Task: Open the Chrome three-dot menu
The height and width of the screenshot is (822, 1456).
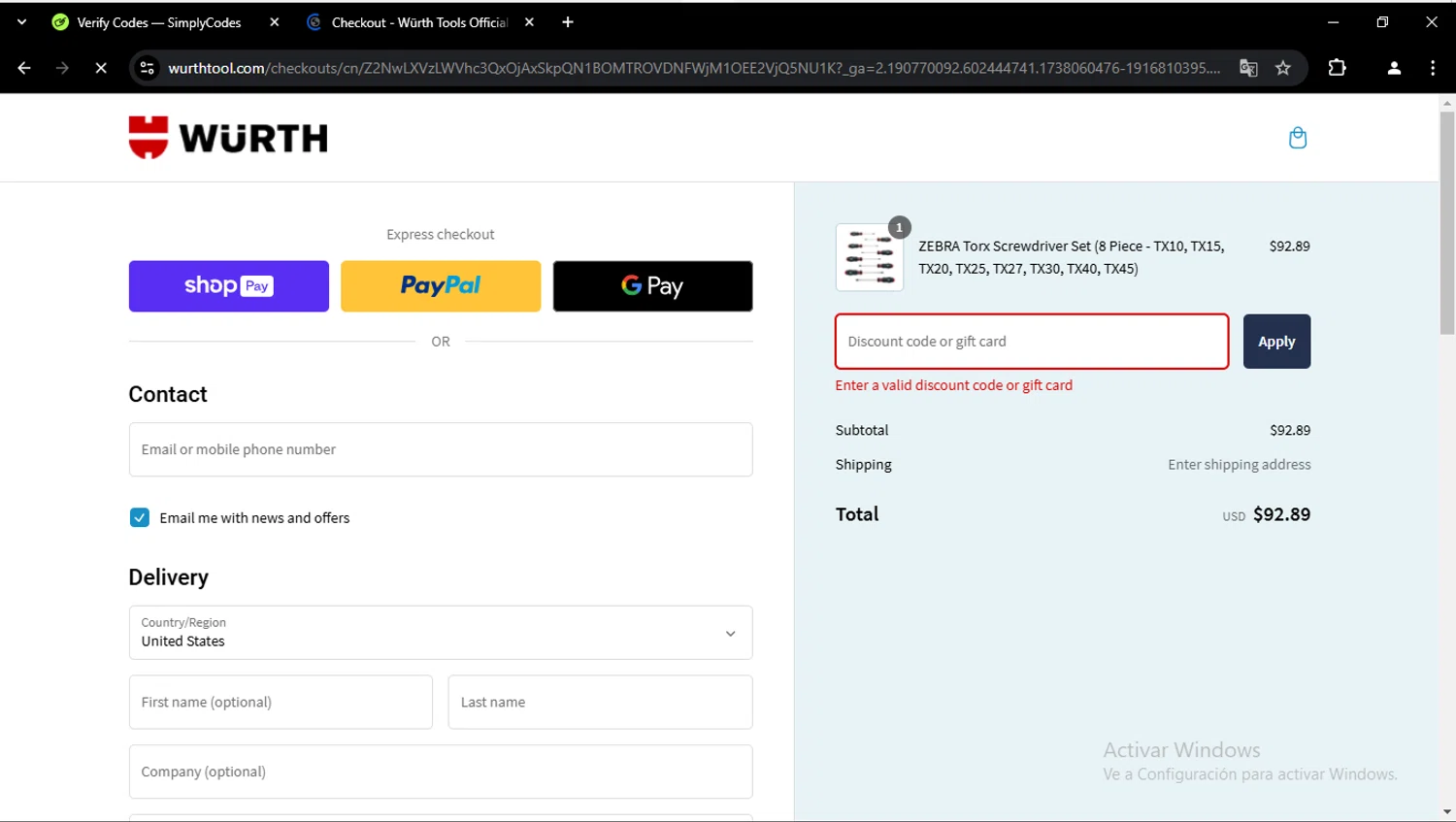Action: tap(1433, 68)
